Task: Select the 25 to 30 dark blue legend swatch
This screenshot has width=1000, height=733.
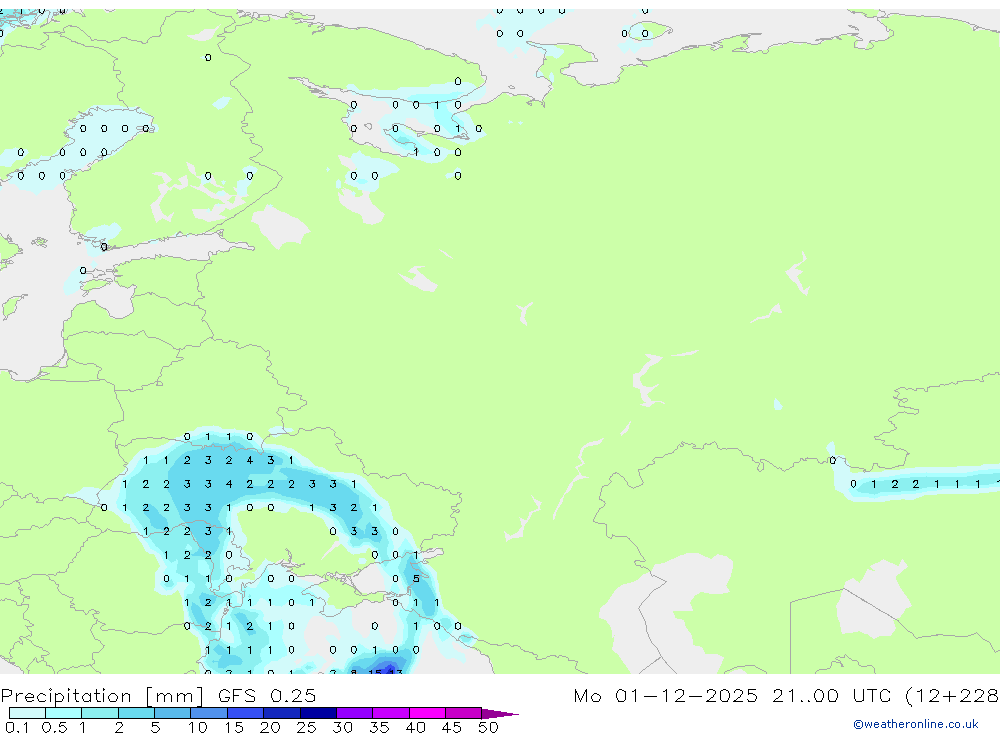Action: [318, 713]
